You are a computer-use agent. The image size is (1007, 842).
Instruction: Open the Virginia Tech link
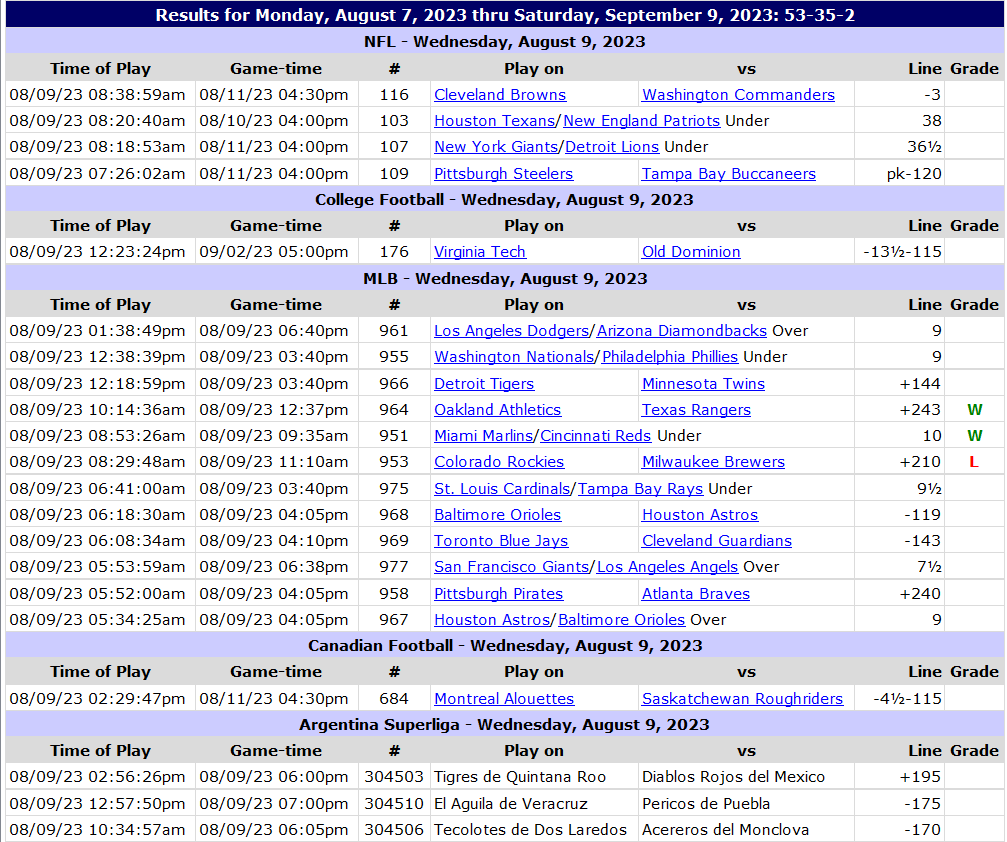(480, 252)
